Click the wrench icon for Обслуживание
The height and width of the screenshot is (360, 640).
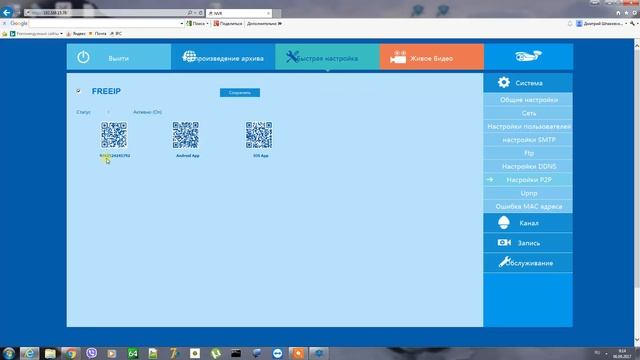click(x=504, y=262)
